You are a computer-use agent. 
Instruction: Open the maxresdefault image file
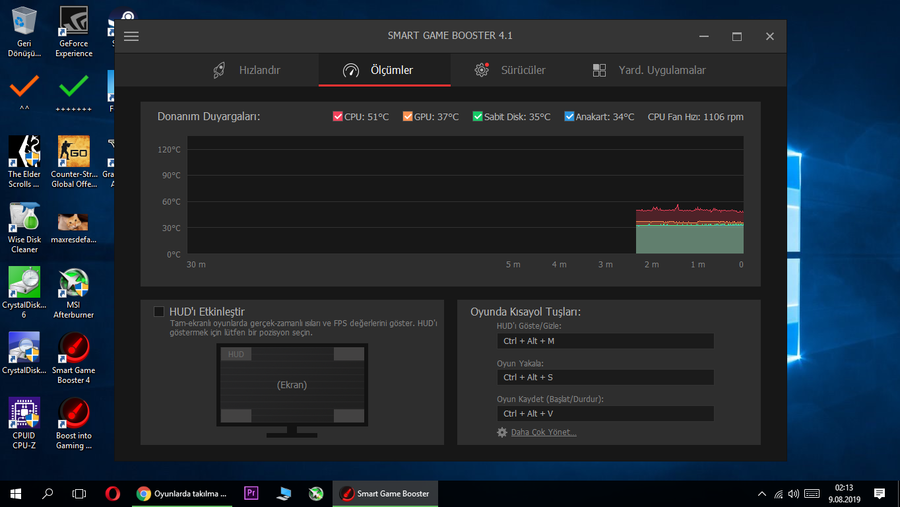click(73, 227)
